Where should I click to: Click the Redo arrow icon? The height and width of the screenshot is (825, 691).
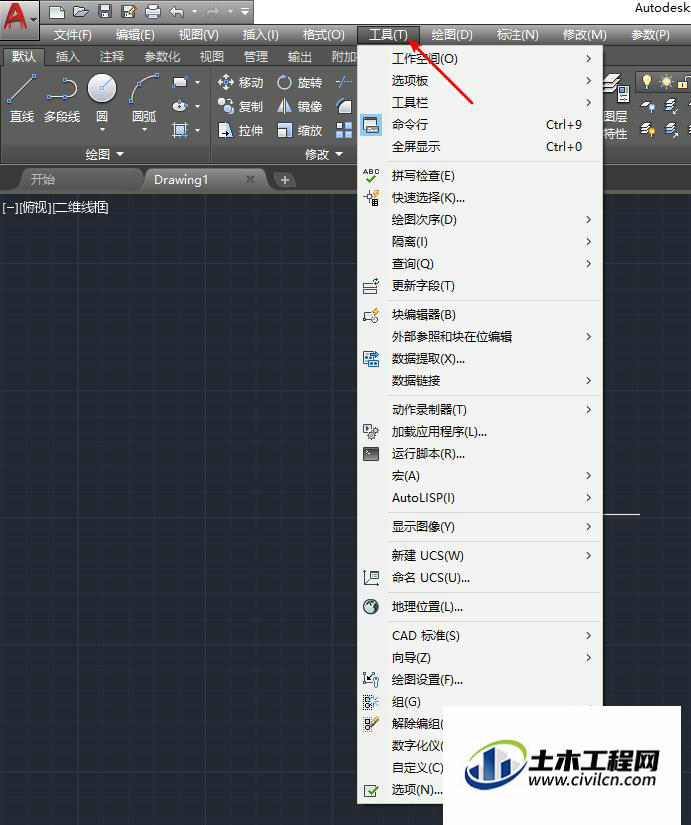213,11
